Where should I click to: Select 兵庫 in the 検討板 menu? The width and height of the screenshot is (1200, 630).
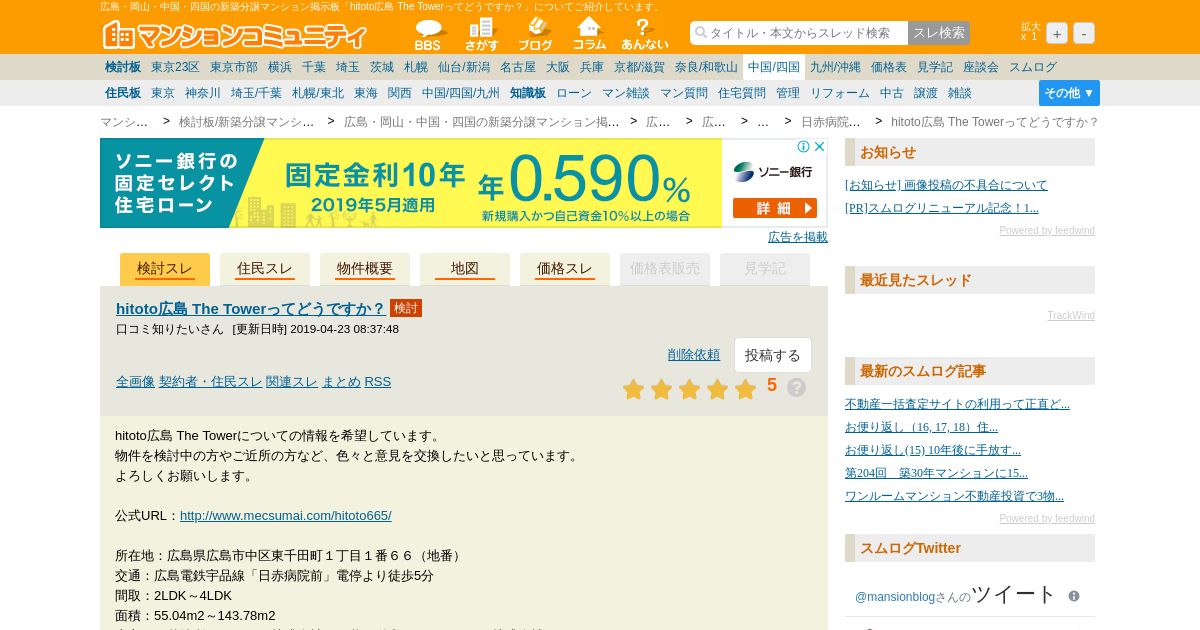click(592, 67)
